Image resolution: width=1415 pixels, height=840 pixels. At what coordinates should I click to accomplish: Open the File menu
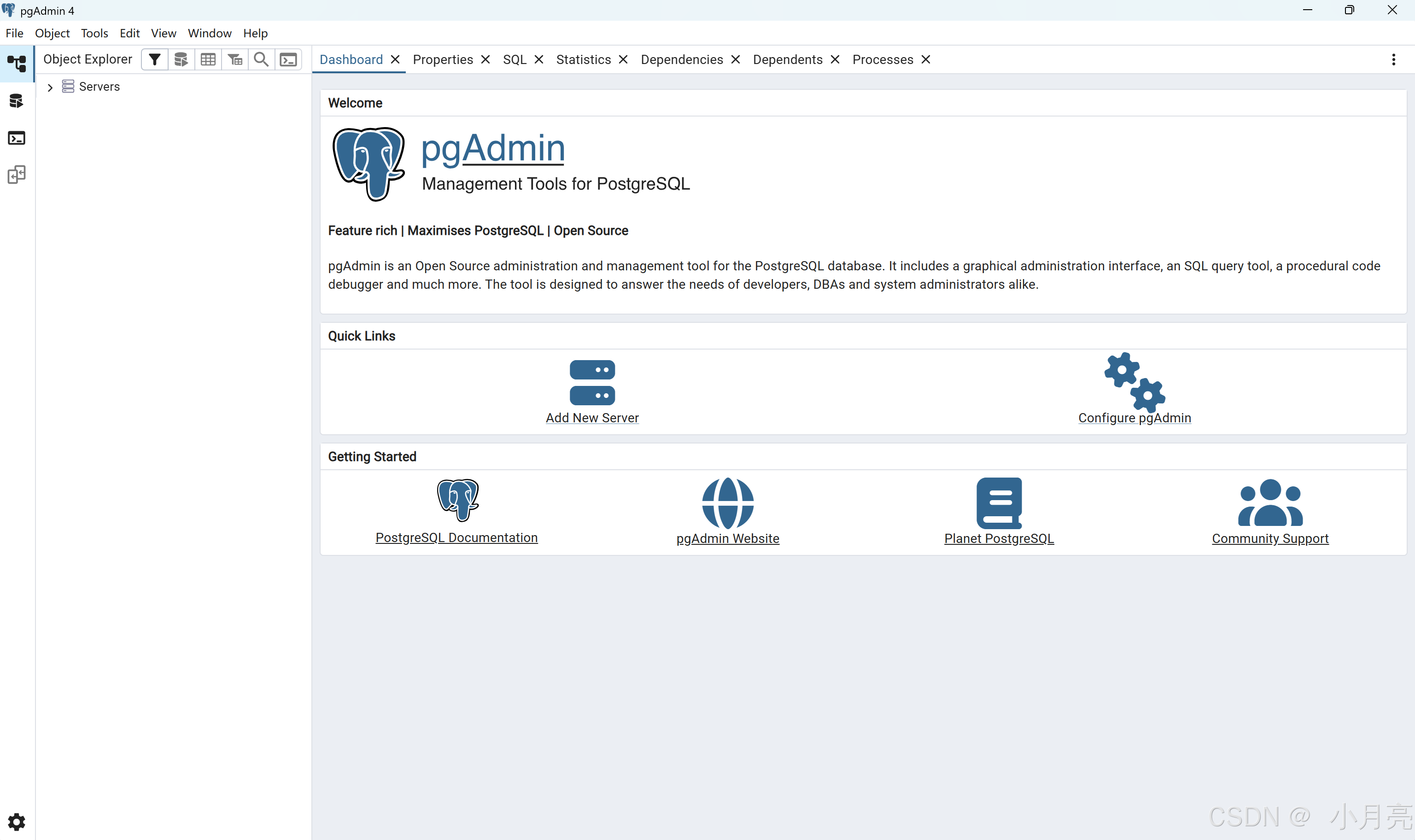tap(14, 34)
